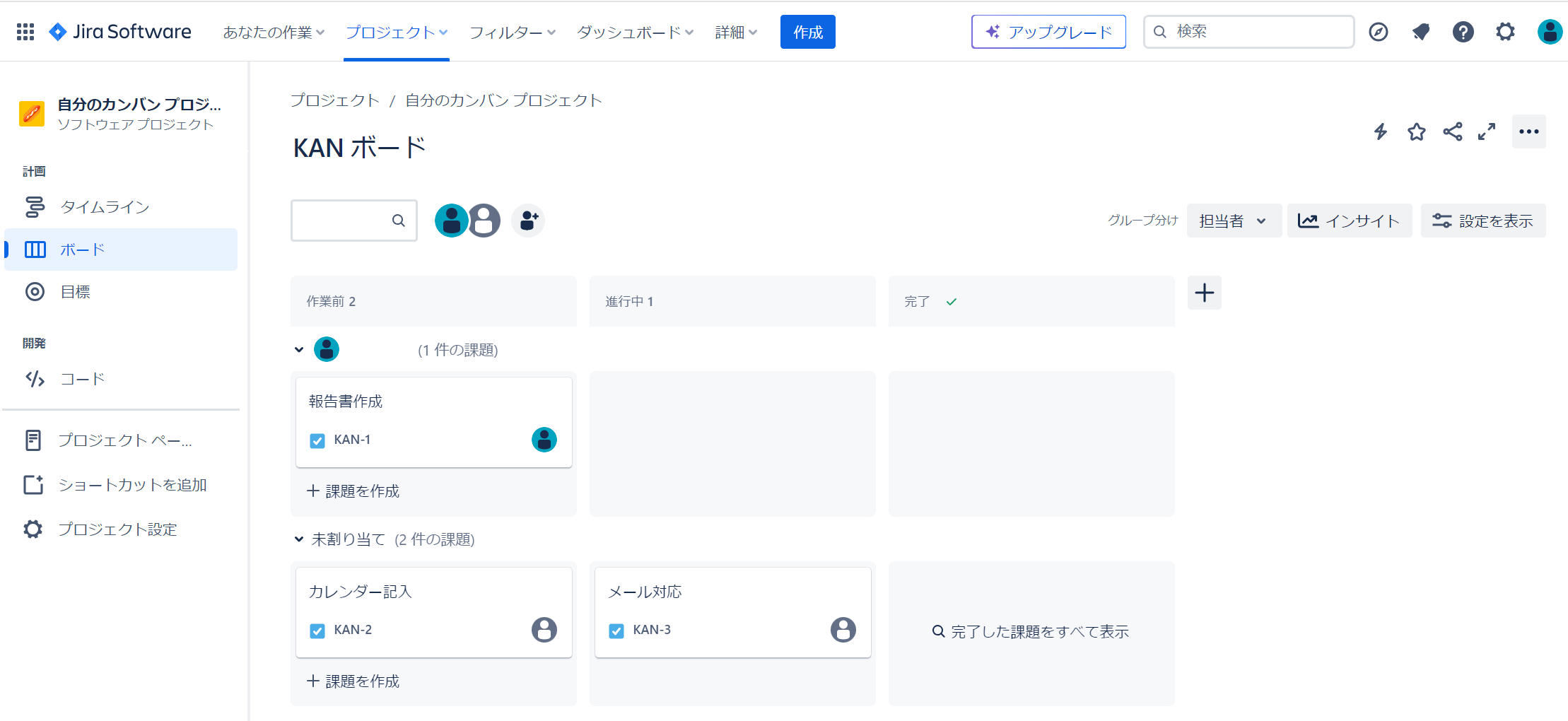1568x721 pixels.
Task: Open the board more options ellipsis
Action: 1529,131
